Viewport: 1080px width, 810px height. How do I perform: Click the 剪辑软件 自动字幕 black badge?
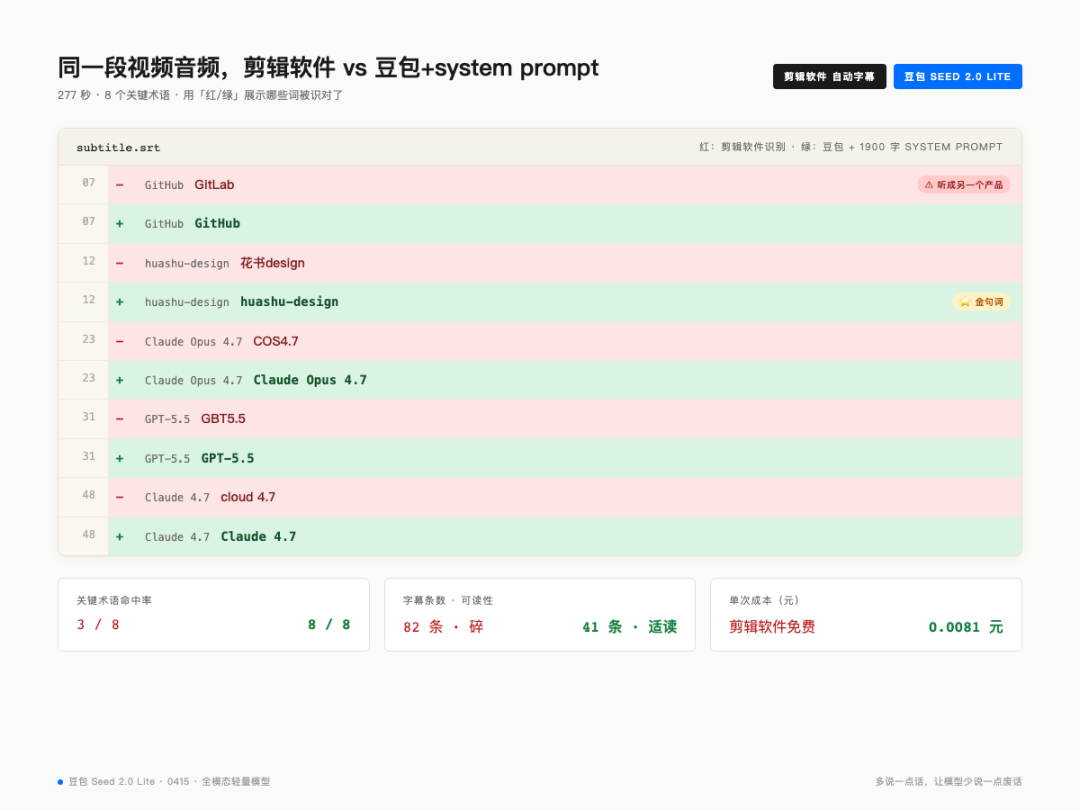pos(829,76)
